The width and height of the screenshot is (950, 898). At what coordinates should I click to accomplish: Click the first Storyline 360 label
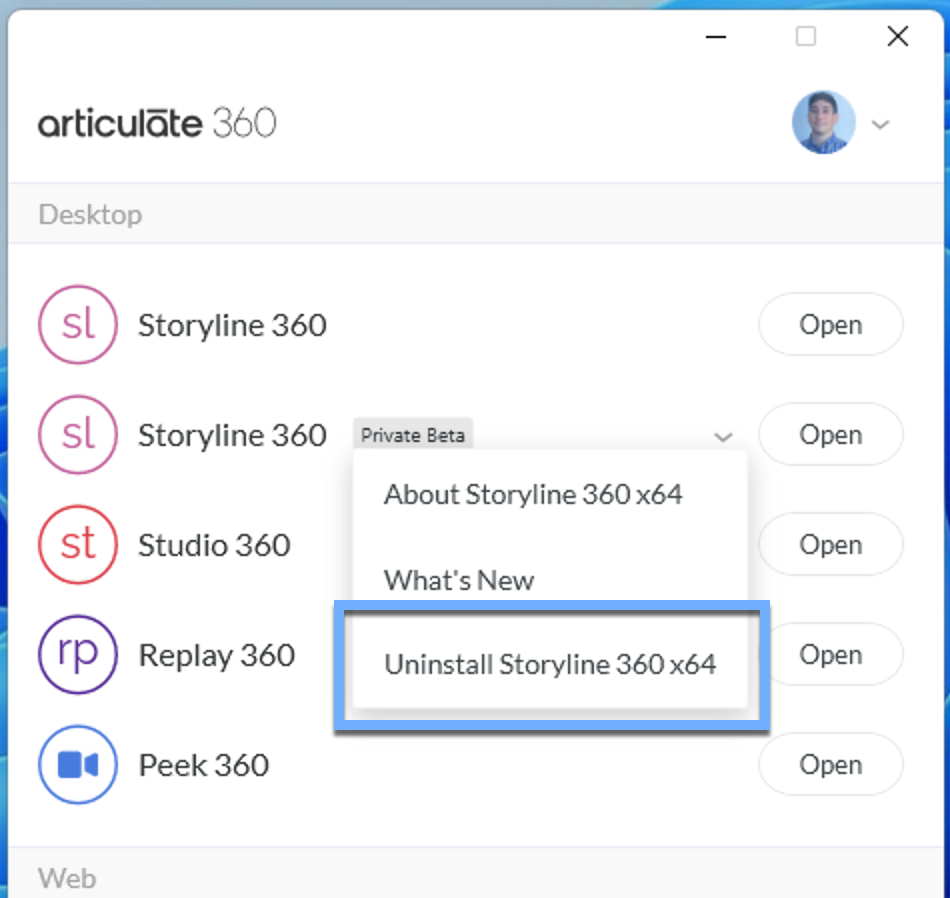point(233,325)
